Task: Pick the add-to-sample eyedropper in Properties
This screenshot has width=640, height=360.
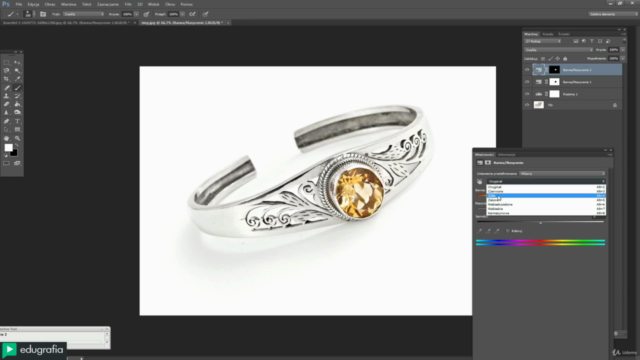Action: pyautogui.click(x=488, y=231)
